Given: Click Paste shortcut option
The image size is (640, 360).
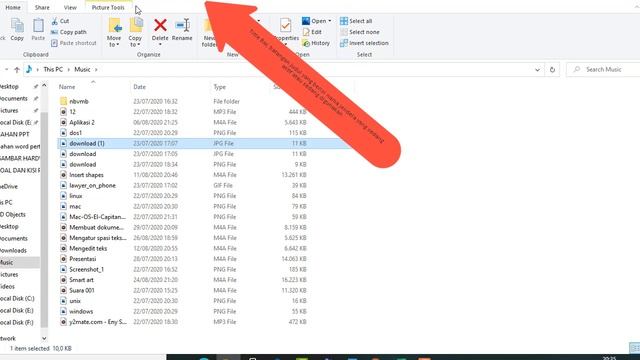Looking at the screenshot, I should coord(74,43).
